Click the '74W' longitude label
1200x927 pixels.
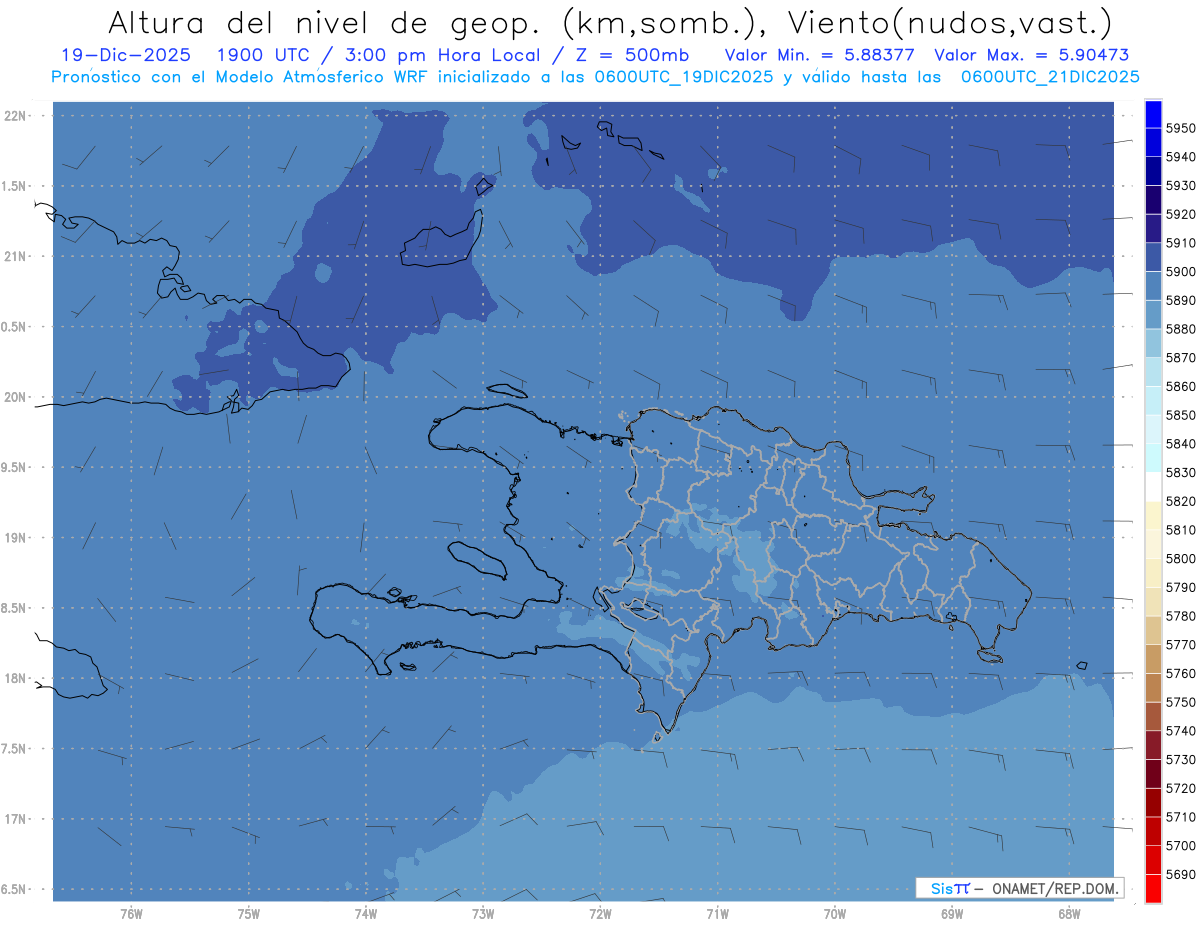(366, 913)
